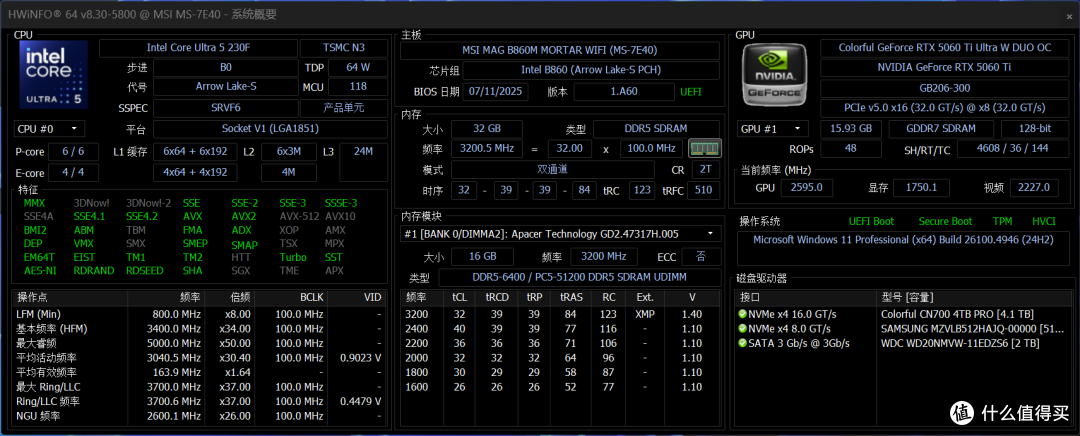The height and width of the screenshot is (436, 1080).
Task: Click the Turbo feature flag
Action: [x=293, y=257]
